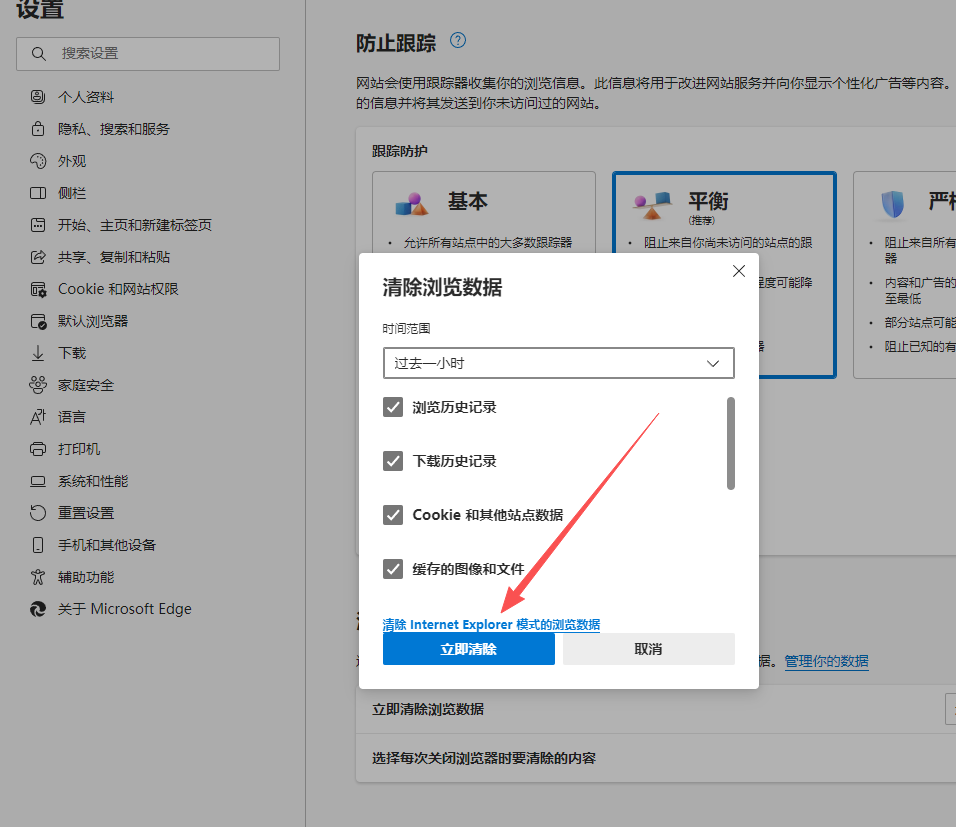This screenshot has height=827, width=956.
Task: Click the 搜索设置 search field
Action: [147, 53]
